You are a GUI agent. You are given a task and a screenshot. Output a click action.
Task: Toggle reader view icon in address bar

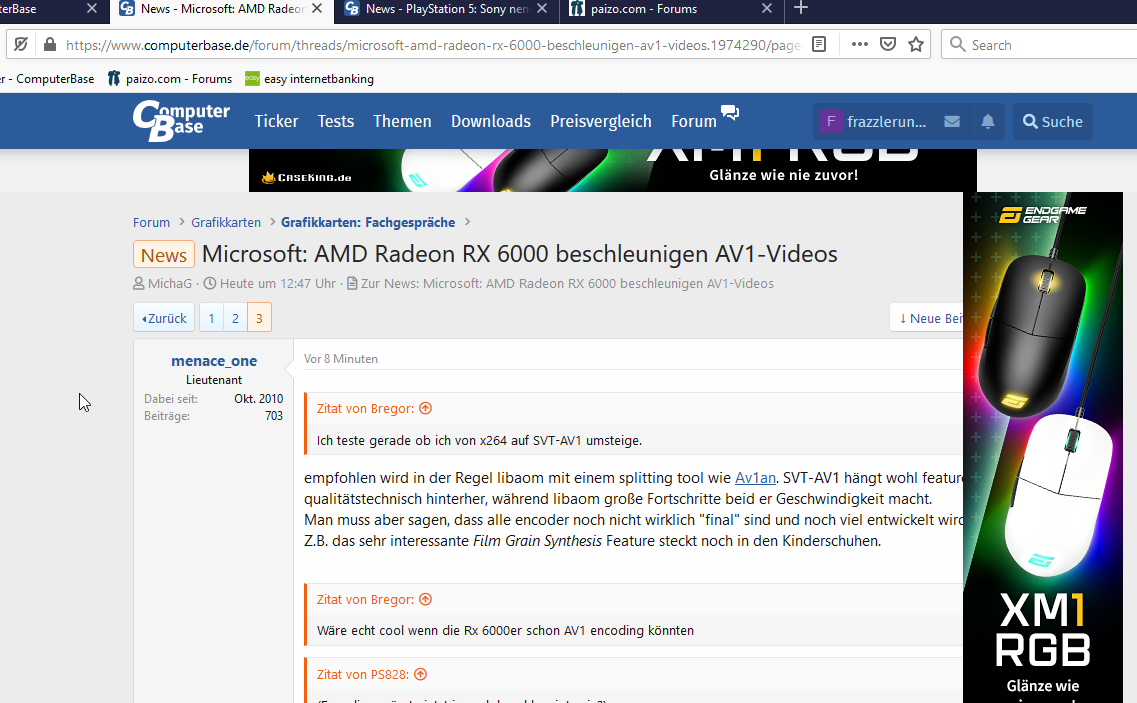[x=819, y=44]
